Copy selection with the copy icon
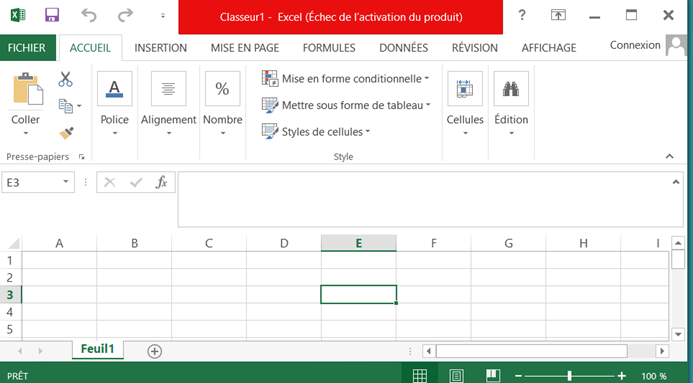693x383 pixels. [x=65, y=106]
